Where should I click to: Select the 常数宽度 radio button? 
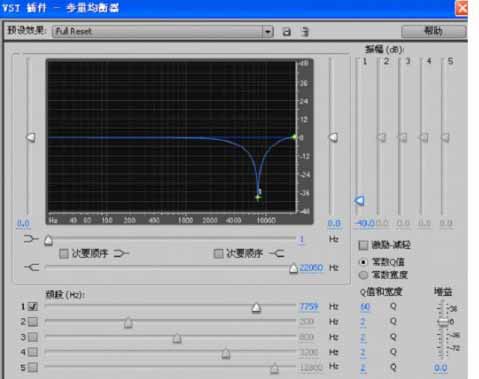[363, 275]
